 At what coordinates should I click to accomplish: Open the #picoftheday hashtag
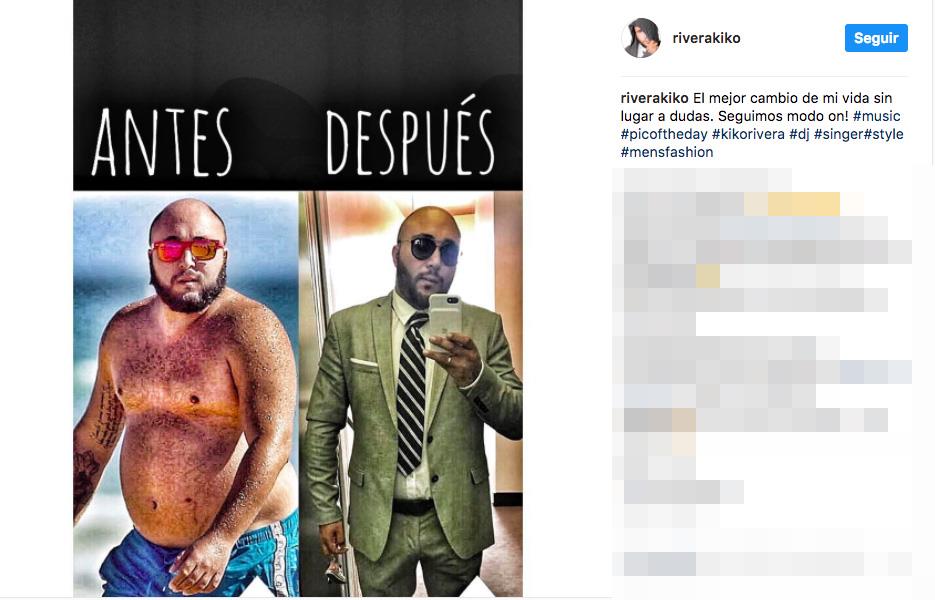point(664,134)
